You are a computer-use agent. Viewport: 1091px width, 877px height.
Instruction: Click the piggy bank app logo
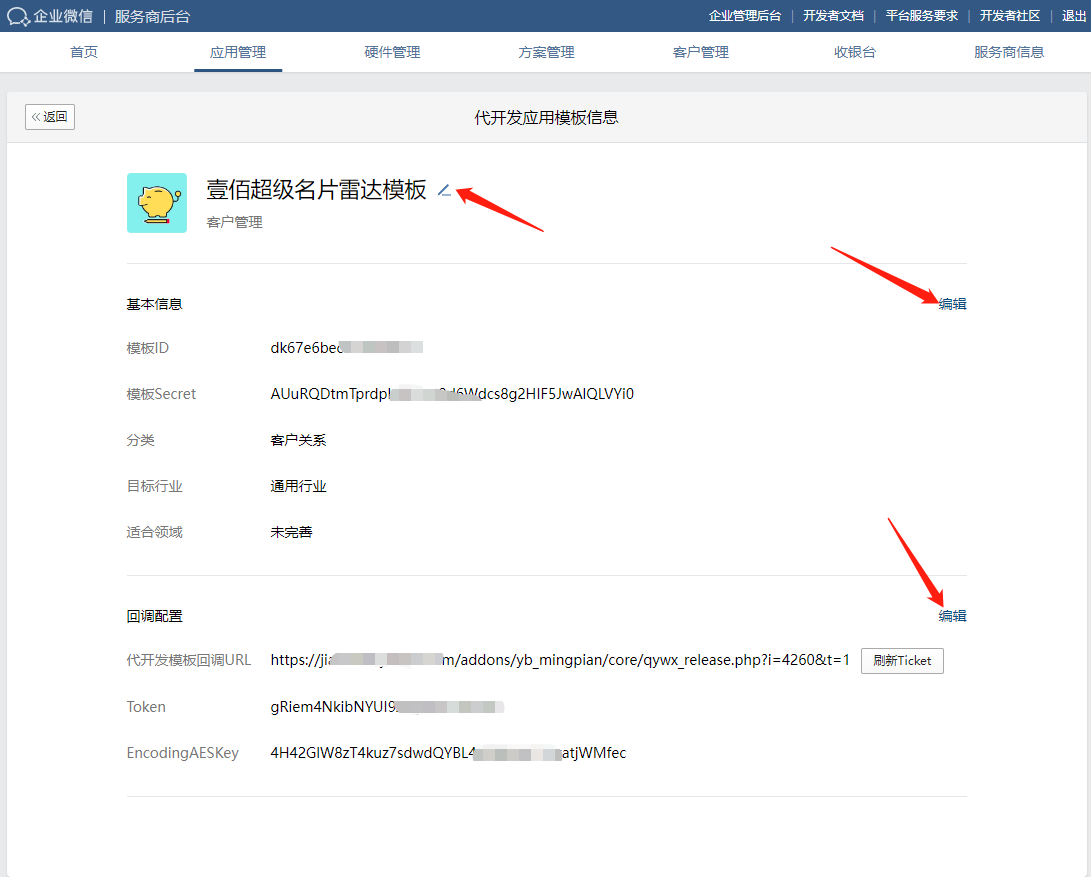point(157,203)
